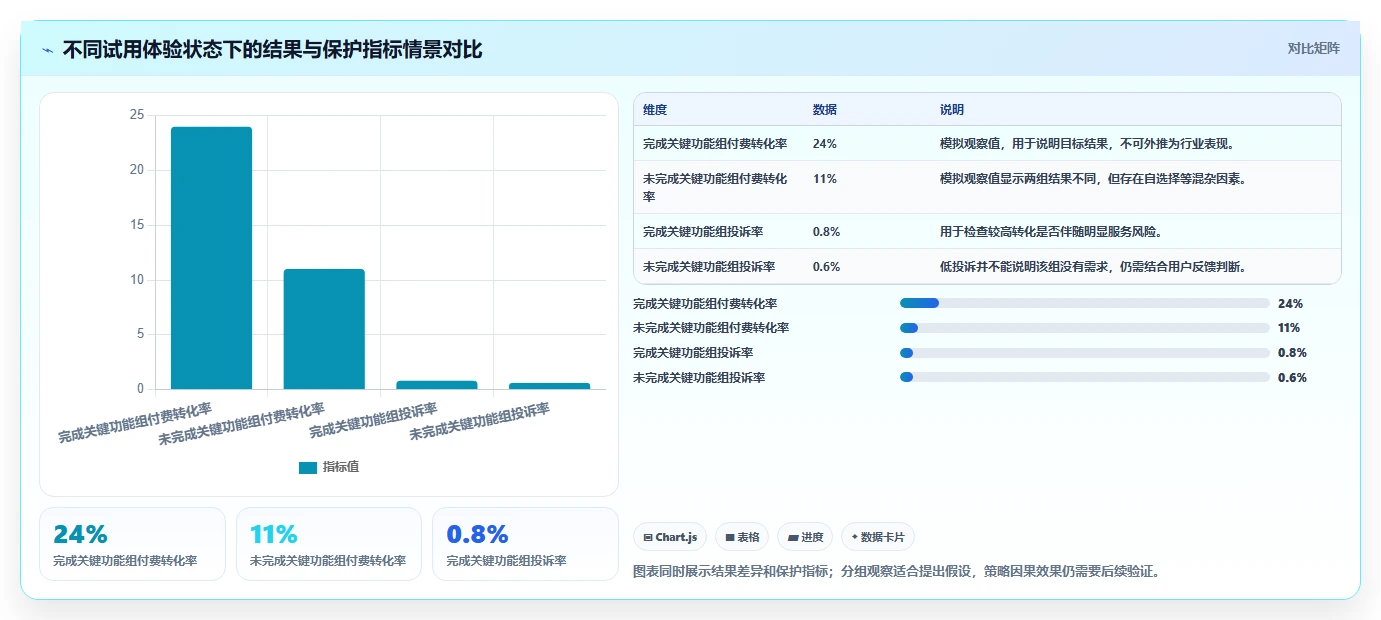This screenshot has width=1381, height=620.
Task: Click table row name 未完成关键功能组付费转化率
Action: click(x=715, y=187)
